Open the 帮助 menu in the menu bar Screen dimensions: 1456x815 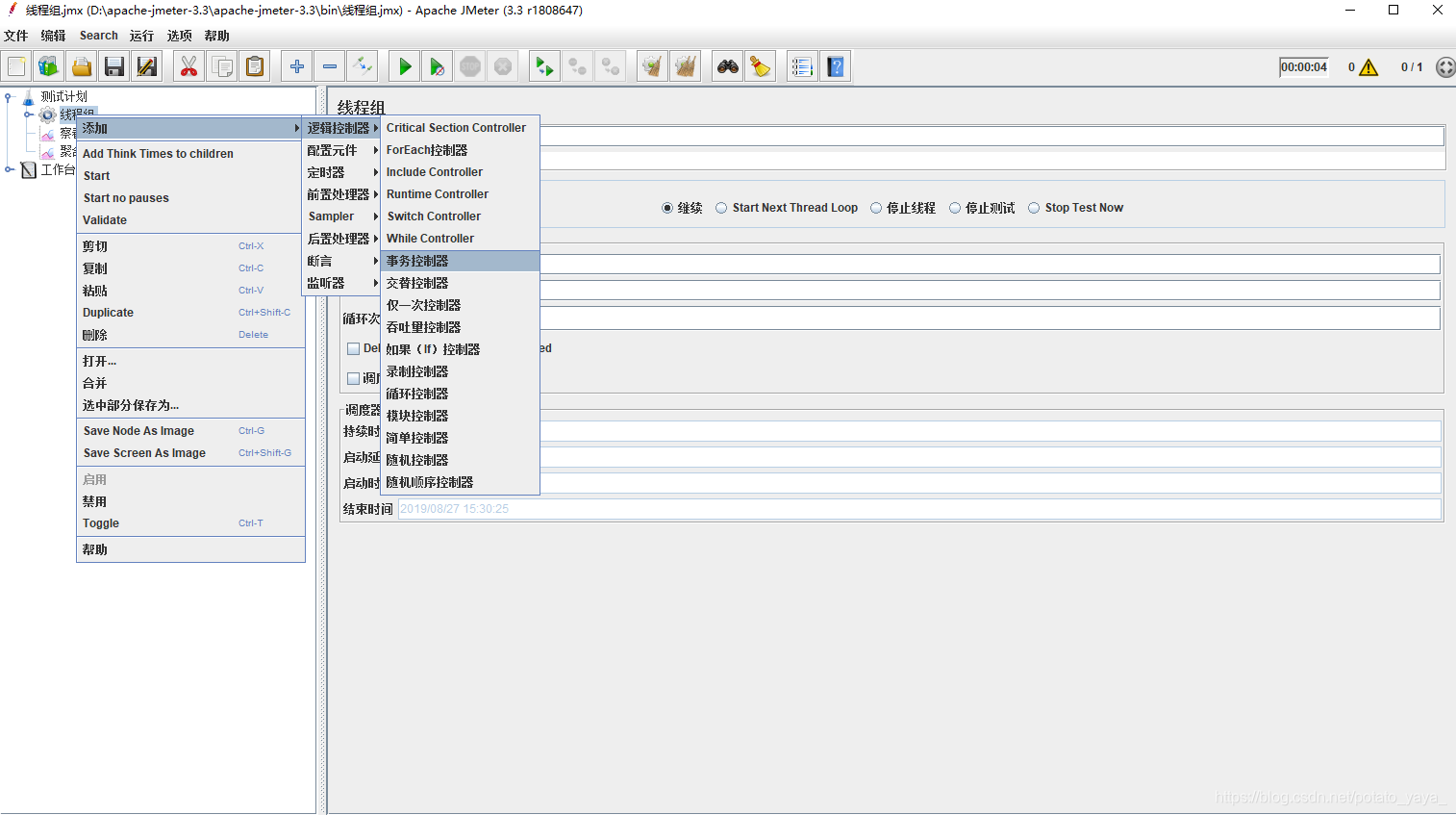click(x=217, y=36)
